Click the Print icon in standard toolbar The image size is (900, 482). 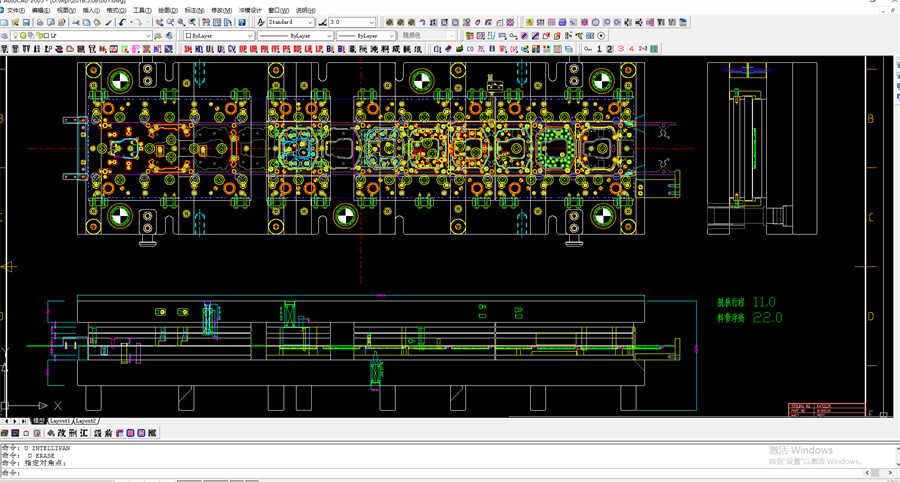click(x=38, y=22)
